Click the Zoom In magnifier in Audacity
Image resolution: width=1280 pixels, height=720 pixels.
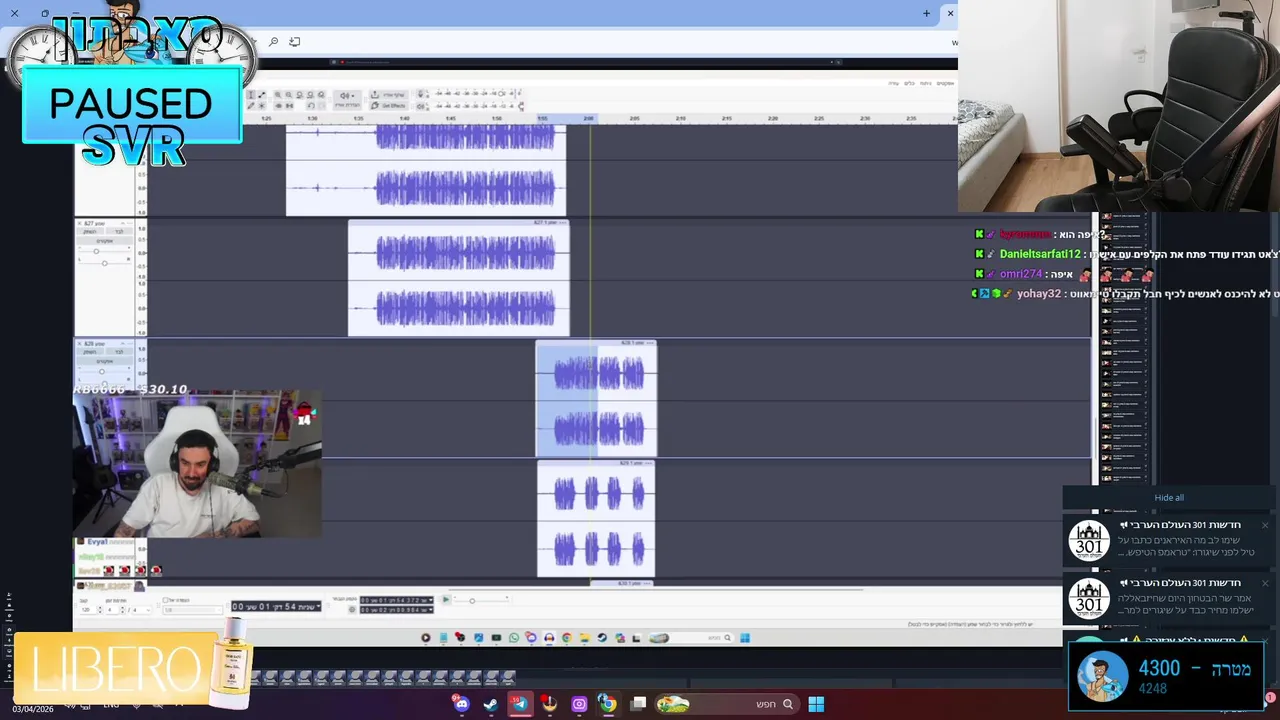click(278, 94)
